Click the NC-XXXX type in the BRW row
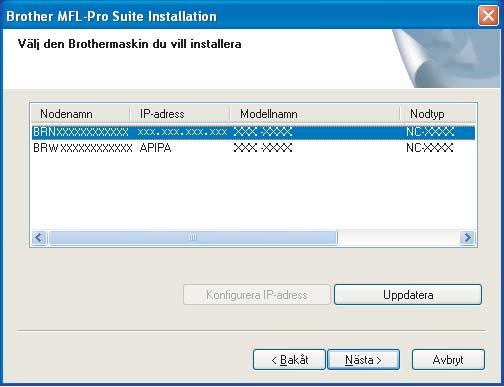504x387 pixels. point(430,148)
